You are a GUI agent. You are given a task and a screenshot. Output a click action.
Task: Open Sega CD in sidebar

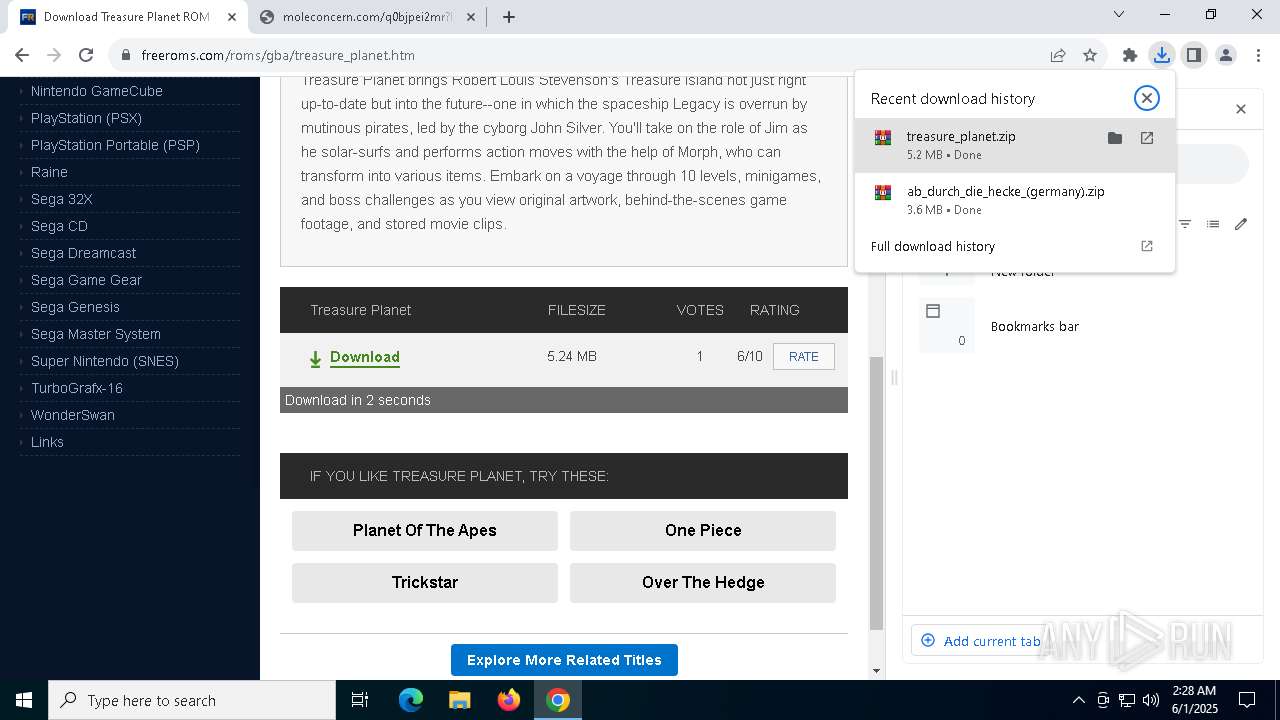click(59, 226)
